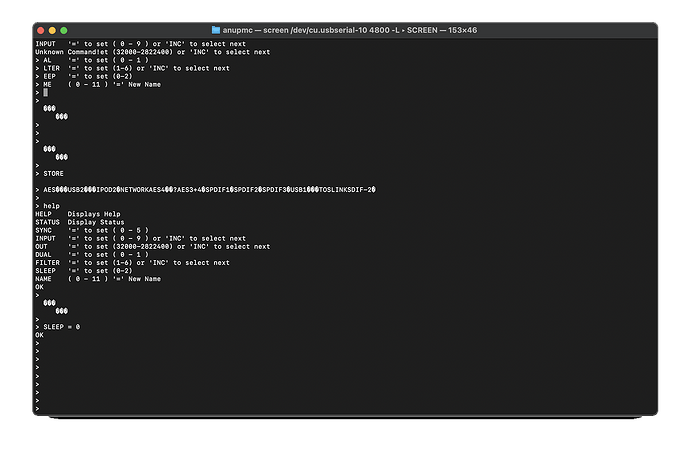Close the terminal window with the red button
Viewport: 690px width, 457px height.
pos(40,30)
